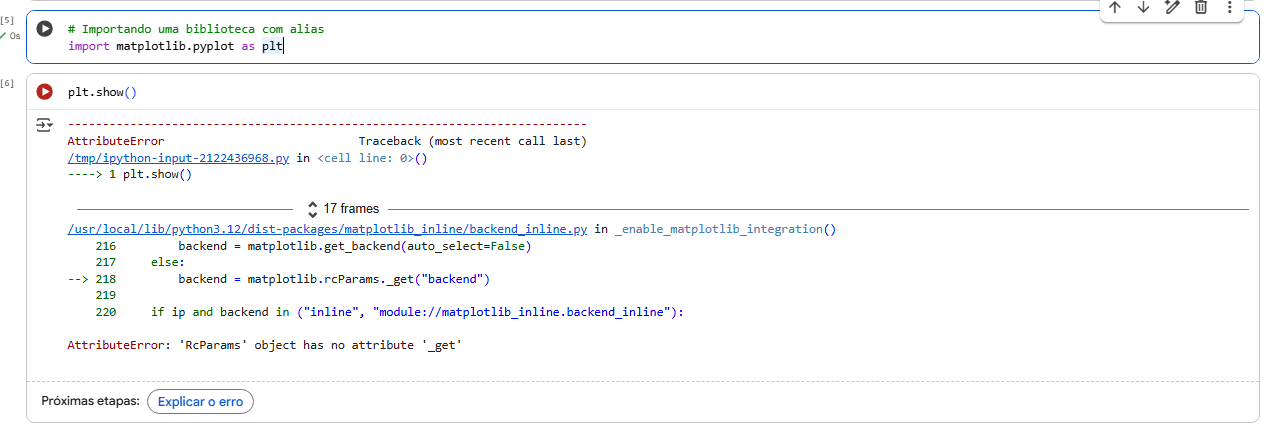The width and height of the screenshot is (1274, 440).
Task: Click the execution count [5] label
Action: [x=8, y=20]
